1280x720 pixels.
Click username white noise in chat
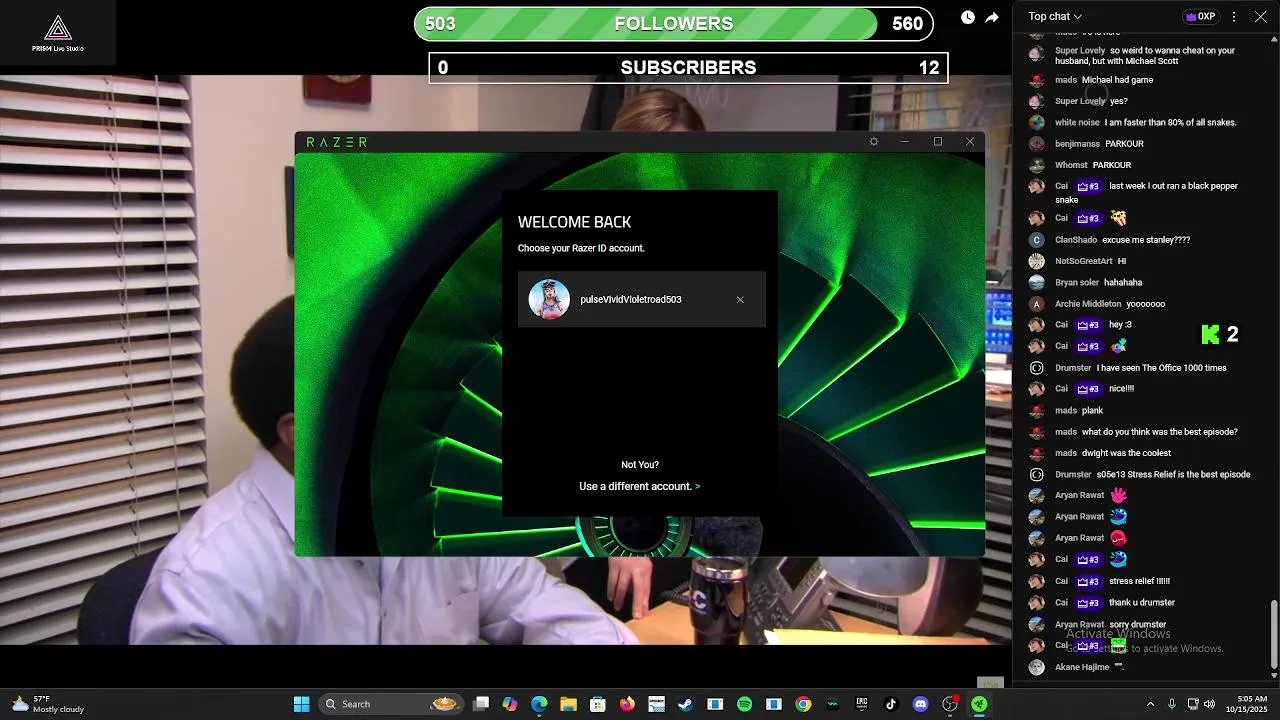(x=1077, y=122)
